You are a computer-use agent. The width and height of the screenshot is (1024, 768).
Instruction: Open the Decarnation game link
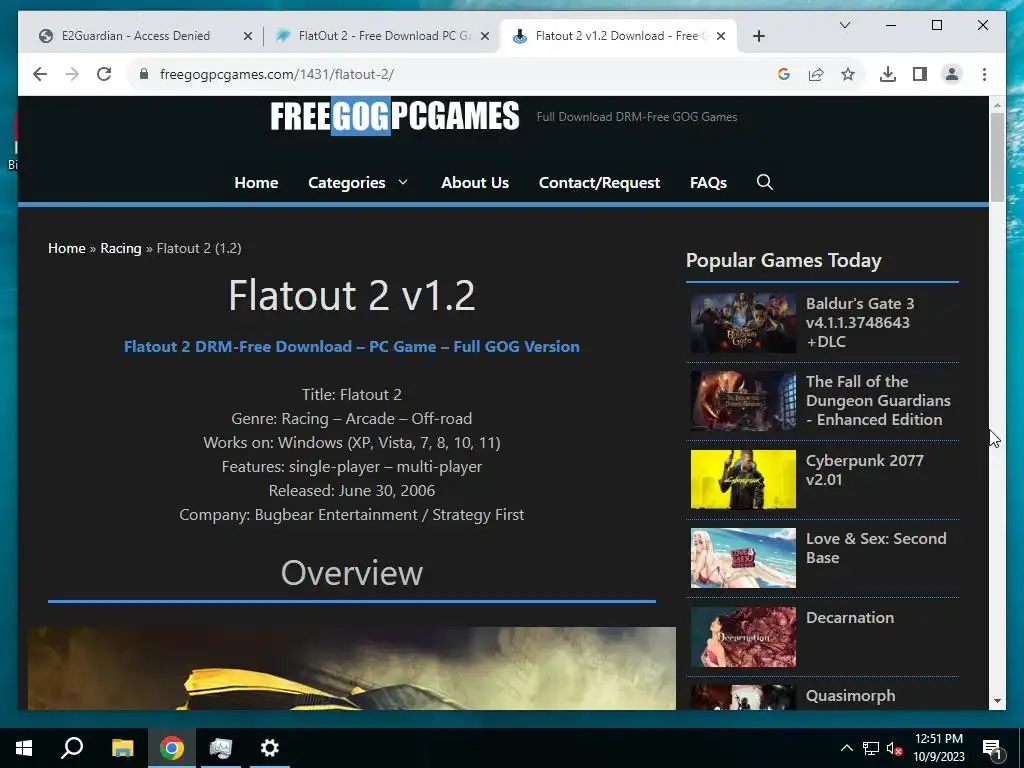click(x=849, y=617)
